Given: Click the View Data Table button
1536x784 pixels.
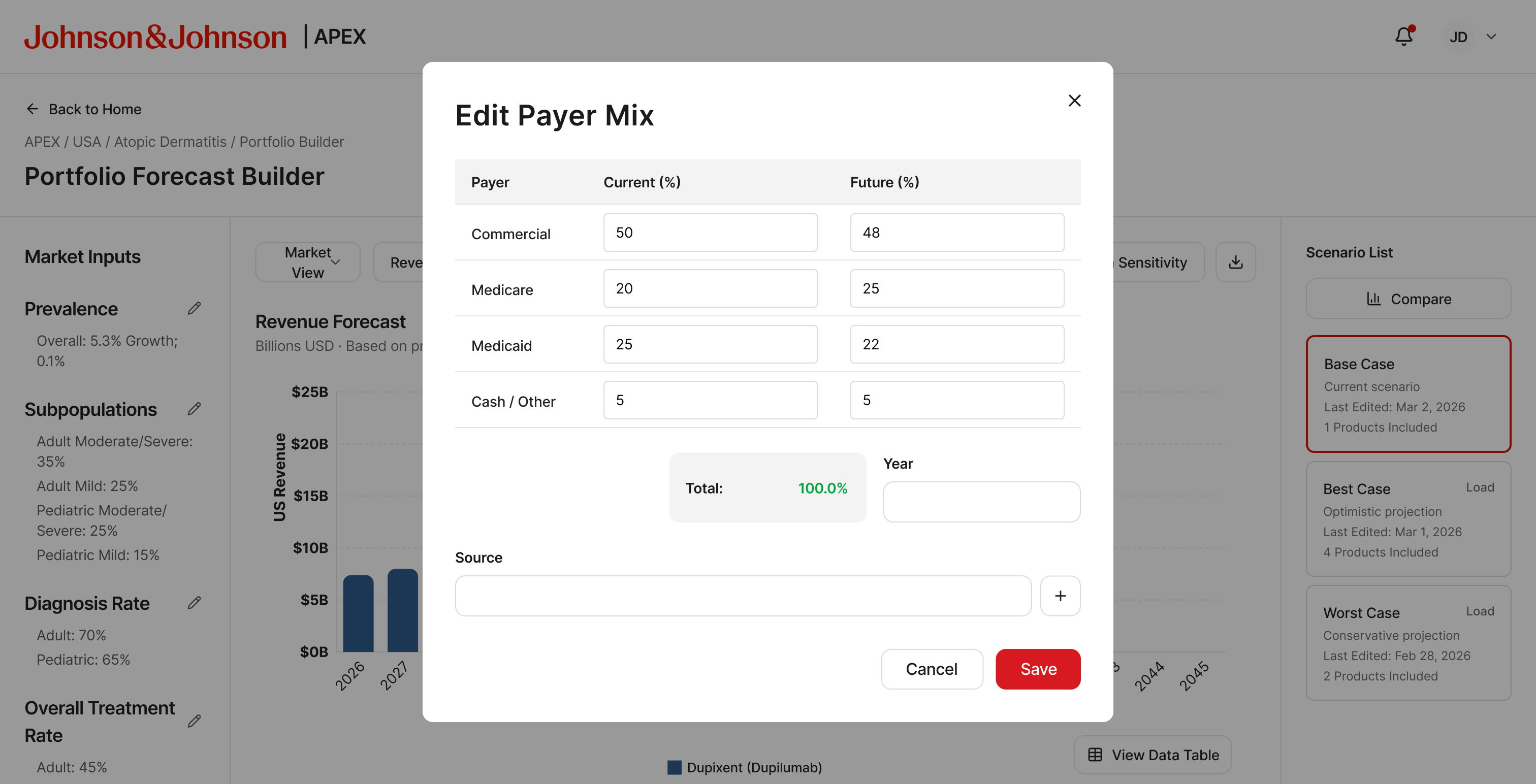Looking at the screenshot, I should [x=1153, y=755].
